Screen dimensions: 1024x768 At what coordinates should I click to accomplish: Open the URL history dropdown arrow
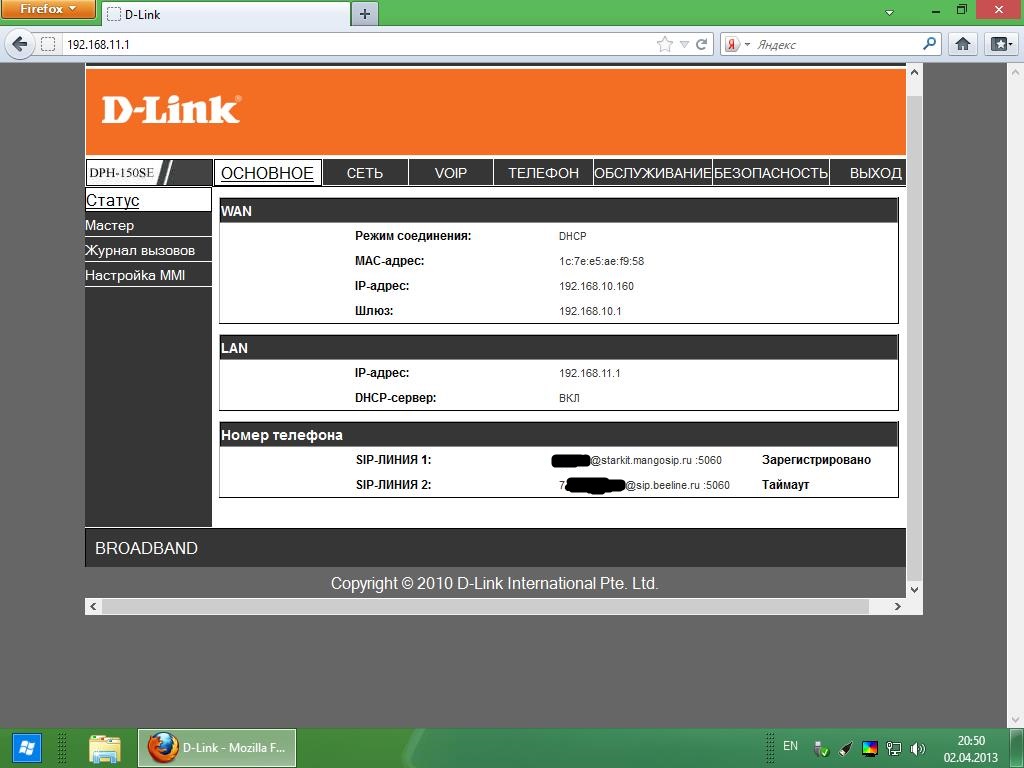point(684,44)
